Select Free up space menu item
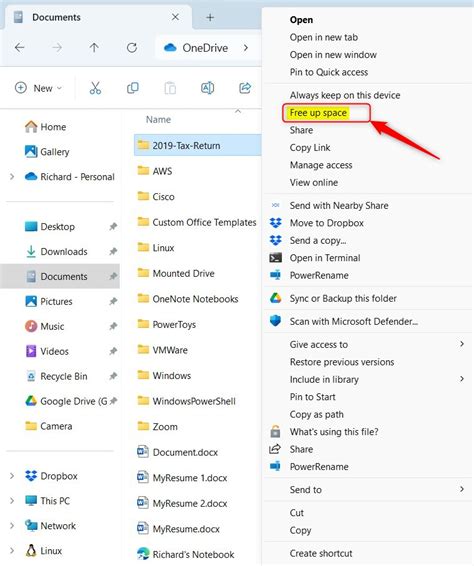 [x=318, y=113]
